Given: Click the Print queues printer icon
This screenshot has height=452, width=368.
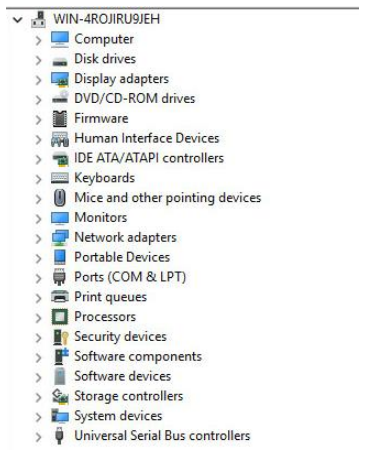Looking at the screenshot, I should [x=60, y=297].
